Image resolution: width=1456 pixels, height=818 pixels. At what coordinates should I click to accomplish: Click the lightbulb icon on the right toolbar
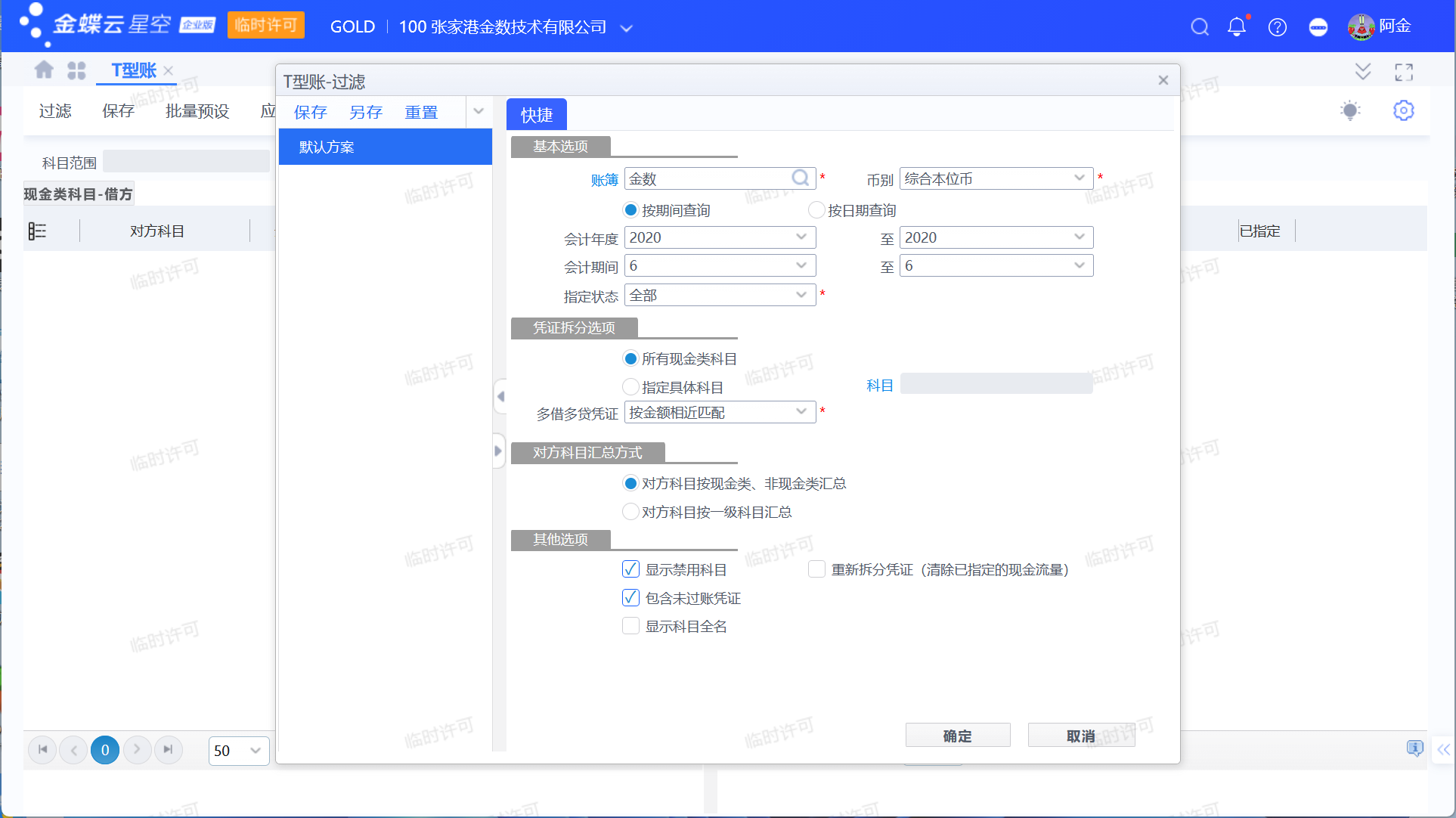pyautogui.click(x=1350, y=110)
